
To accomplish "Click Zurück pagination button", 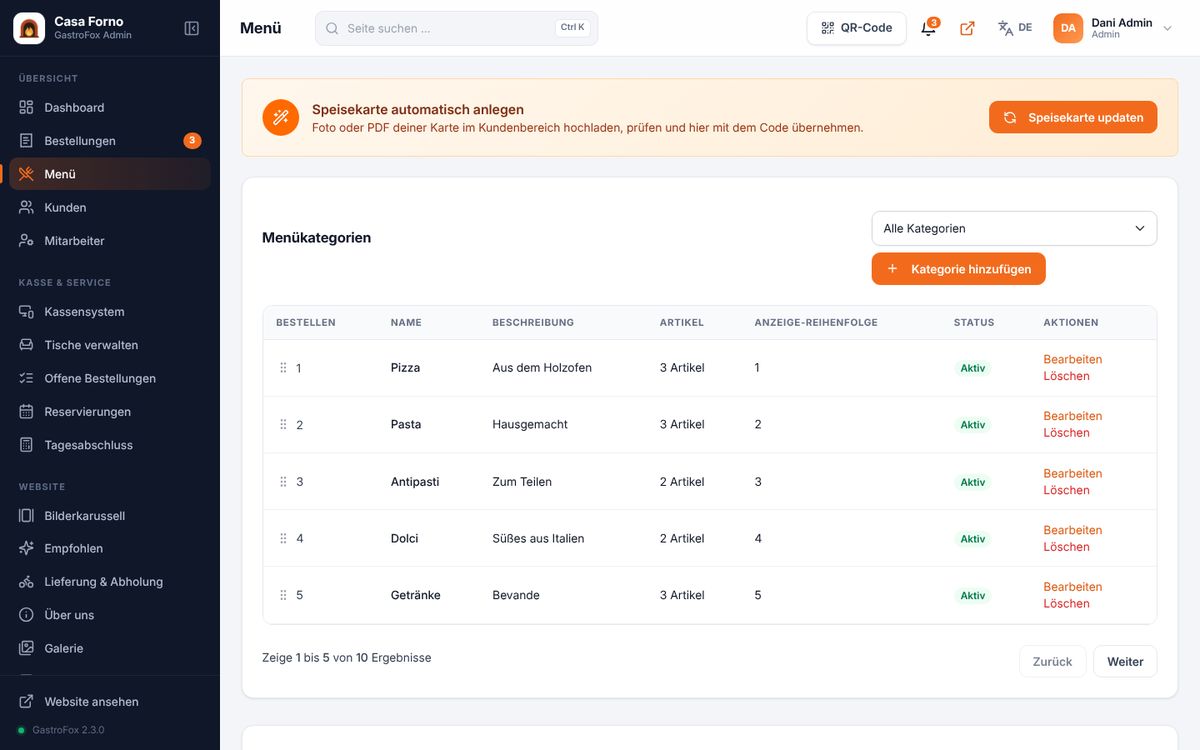I will point(1052,662).
